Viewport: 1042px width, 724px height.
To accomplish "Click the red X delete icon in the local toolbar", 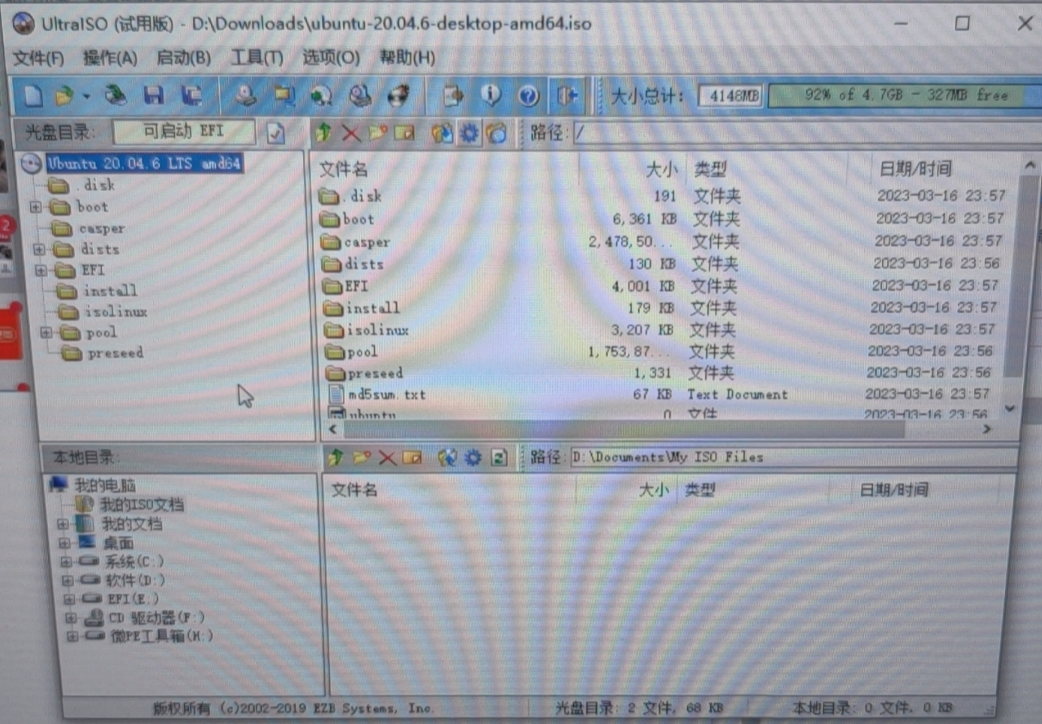I will pos(387,457).
